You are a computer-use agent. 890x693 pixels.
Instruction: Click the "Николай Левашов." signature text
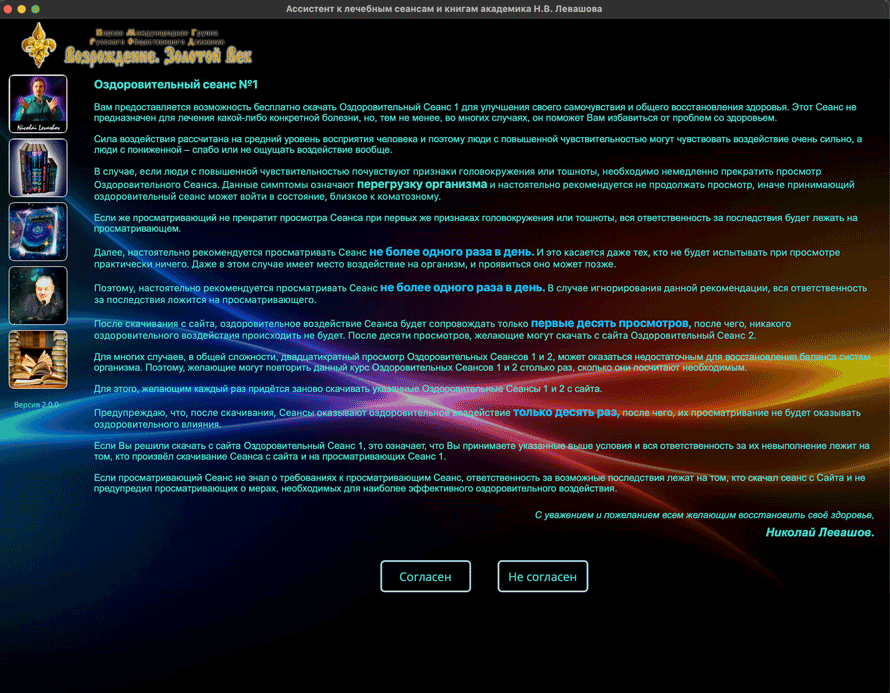pos(819,532)
